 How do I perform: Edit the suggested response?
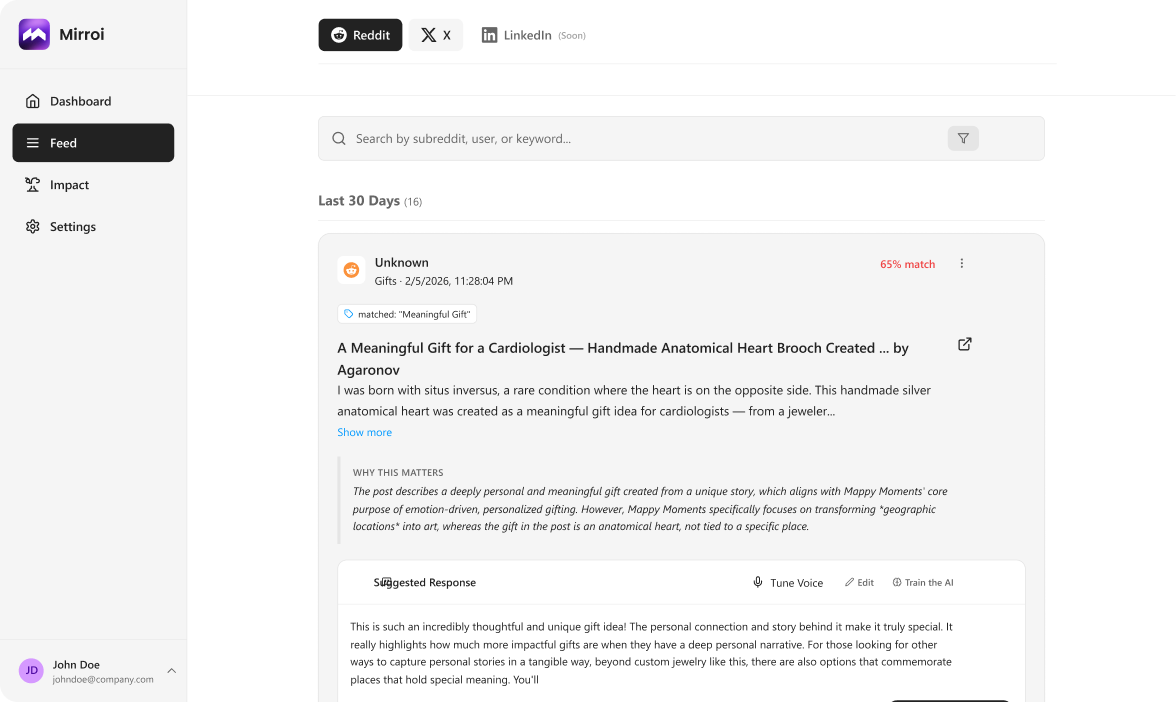coord(859,583)
